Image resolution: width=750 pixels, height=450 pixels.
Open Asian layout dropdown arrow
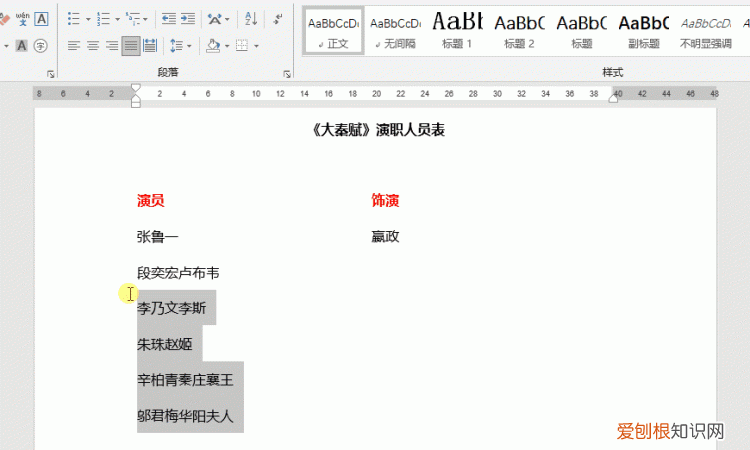pyautogui.click(x=227, y=19)
